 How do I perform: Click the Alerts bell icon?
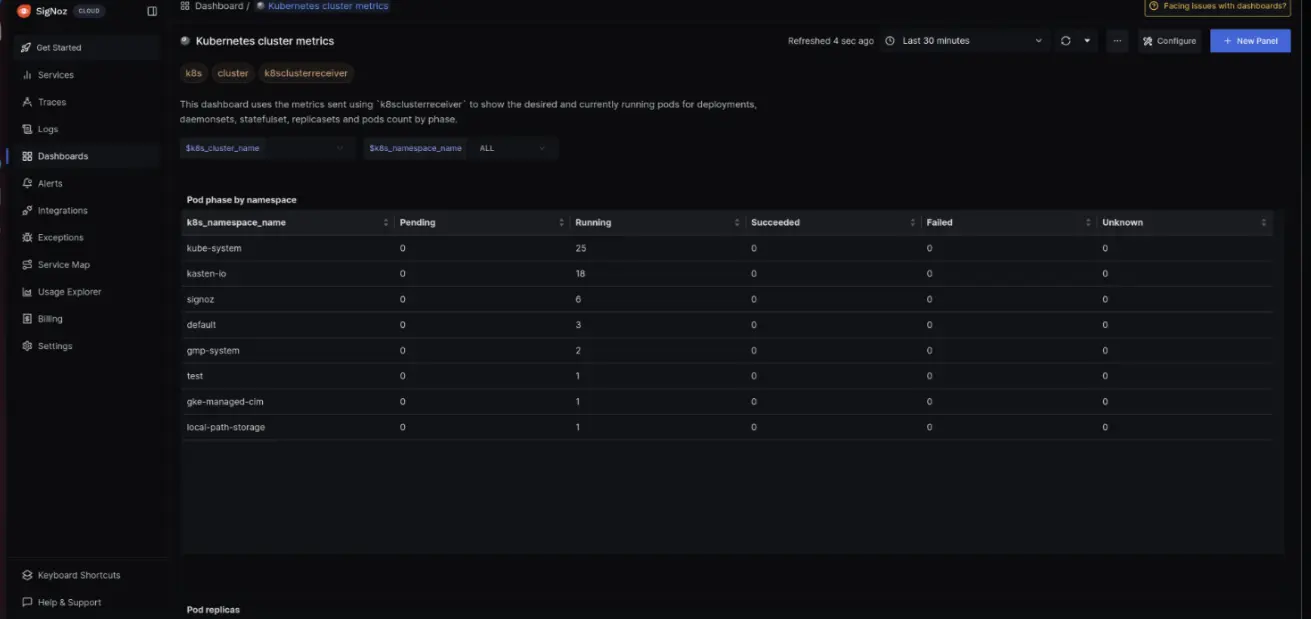[x=27, y=183]
